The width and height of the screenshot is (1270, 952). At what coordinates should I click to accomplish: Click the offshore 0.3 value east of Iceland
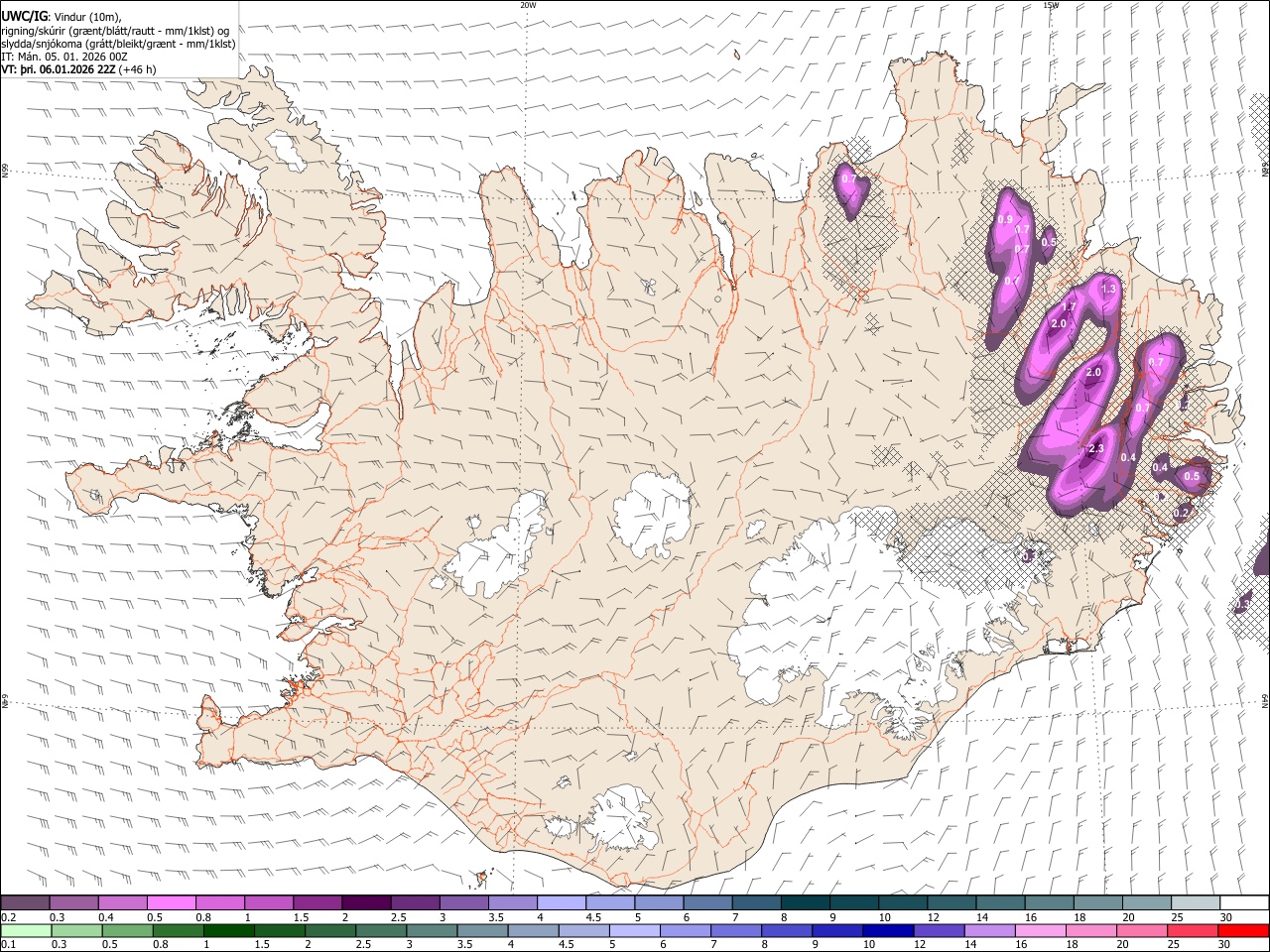(1242, 604)
